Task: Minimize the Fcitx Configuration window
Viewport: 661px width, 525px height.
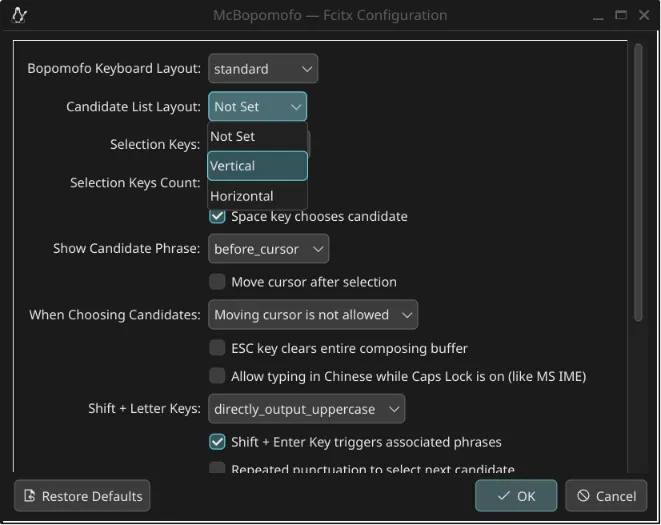Action: [x=598, y=16]
